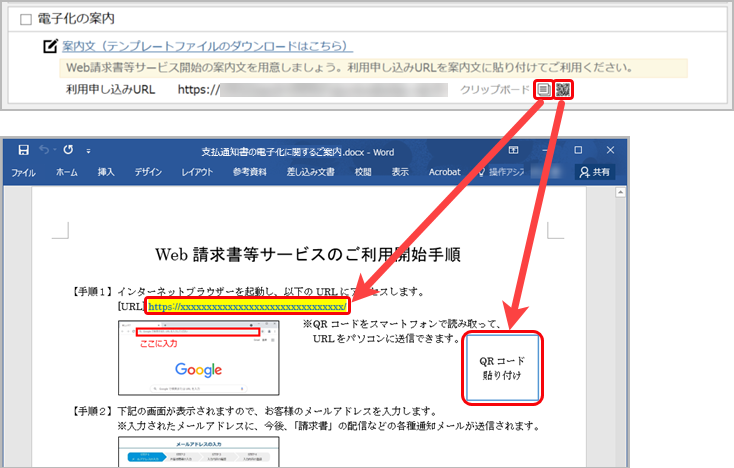Select the 参考資料 ribbon tab
734x468 pixels.
click(250, 172)
